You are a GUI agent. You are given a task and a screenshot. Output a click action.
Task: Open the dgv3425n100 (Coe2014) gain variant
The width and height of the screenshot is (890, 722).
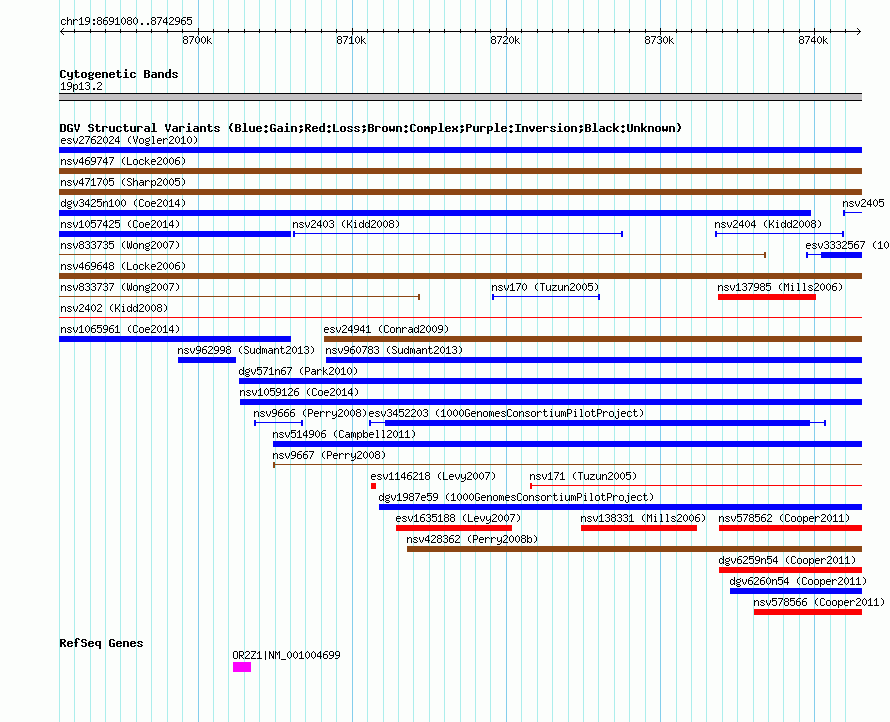tap(435, 213)
